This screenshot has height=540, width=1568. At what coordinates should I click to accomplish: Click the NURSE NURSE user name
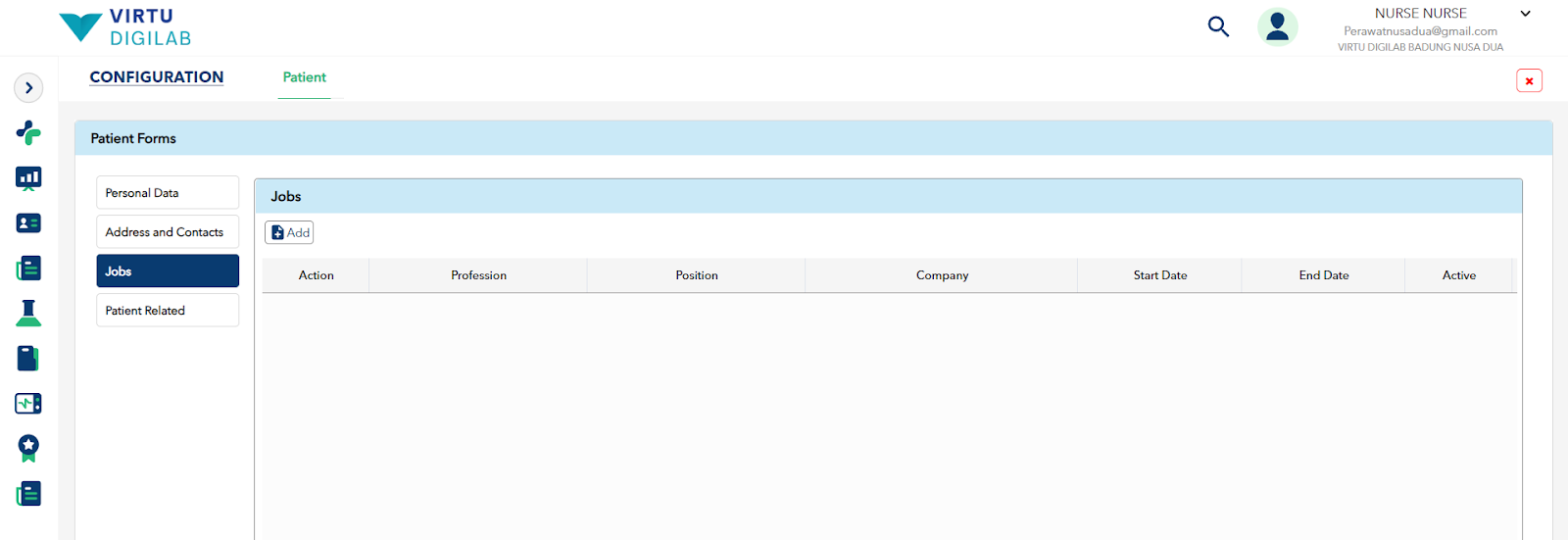[1420, 14]
